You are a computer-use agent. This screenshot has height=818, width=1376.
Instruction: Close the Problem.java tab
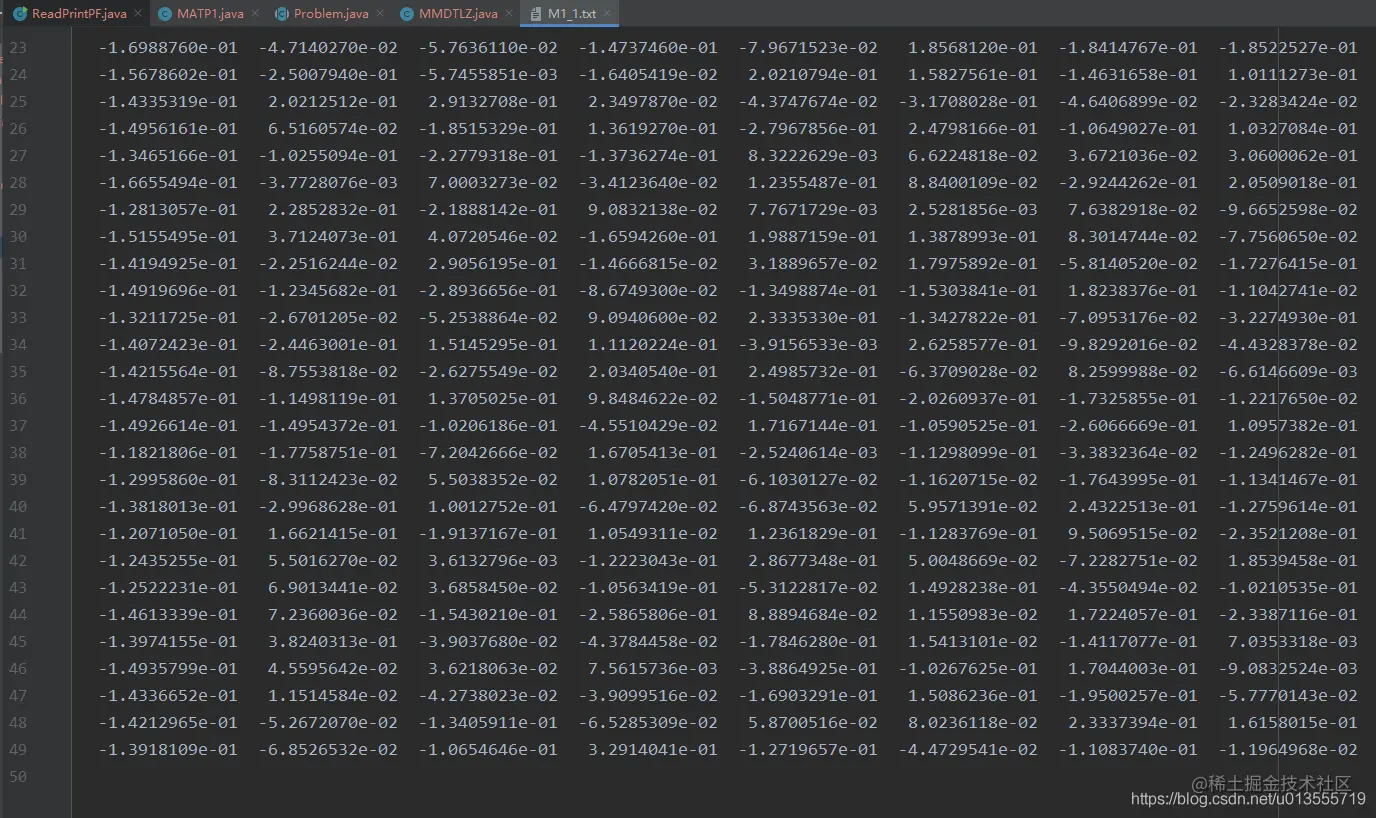(x=378, y=14)
